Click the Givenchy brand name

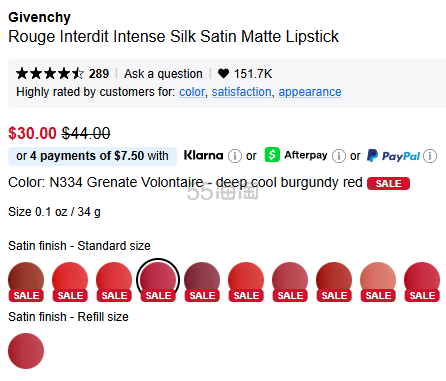point(39,17)
